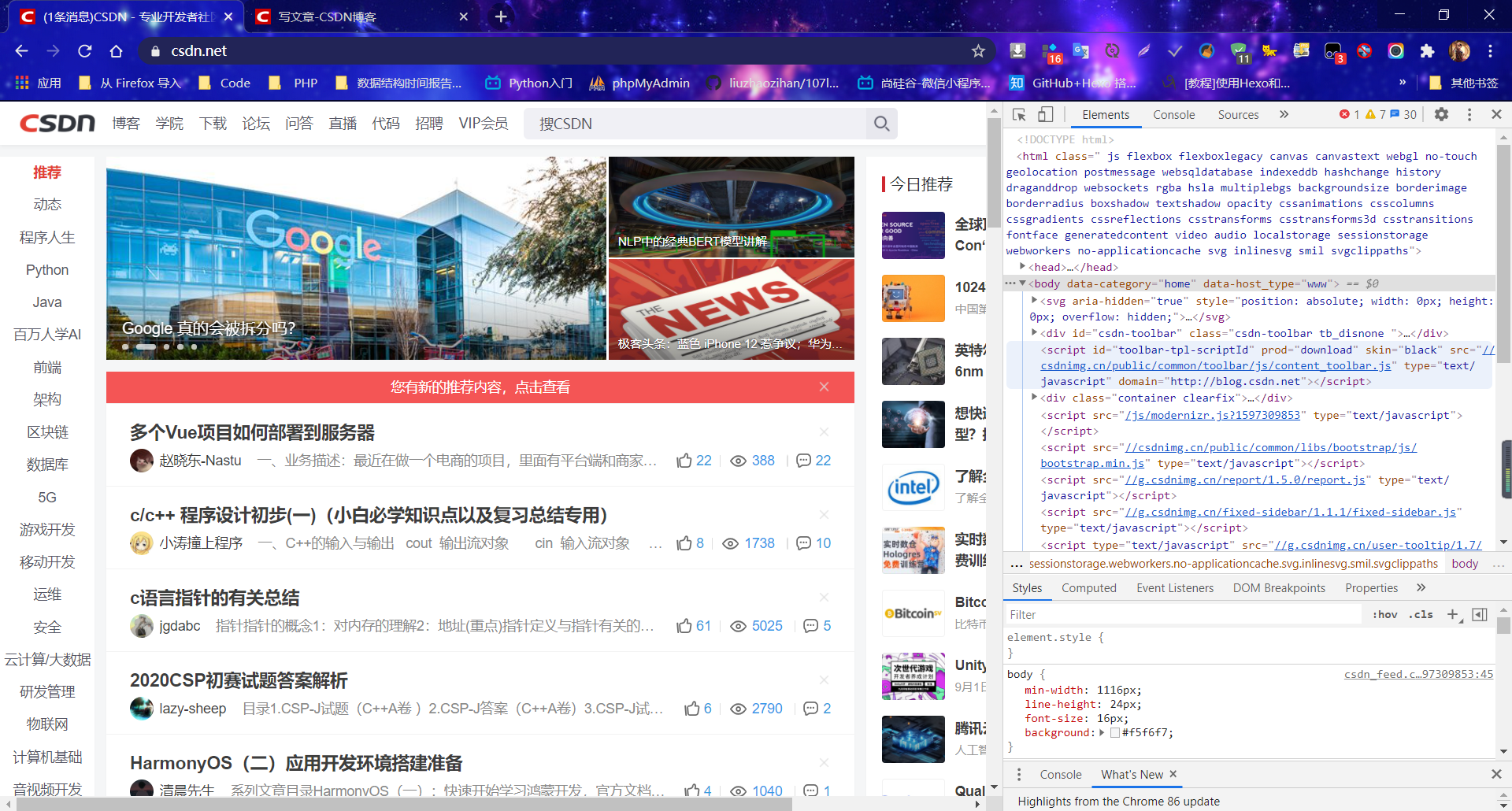Open csdn_feed stylesheet source link

(x=1418, y=674)
